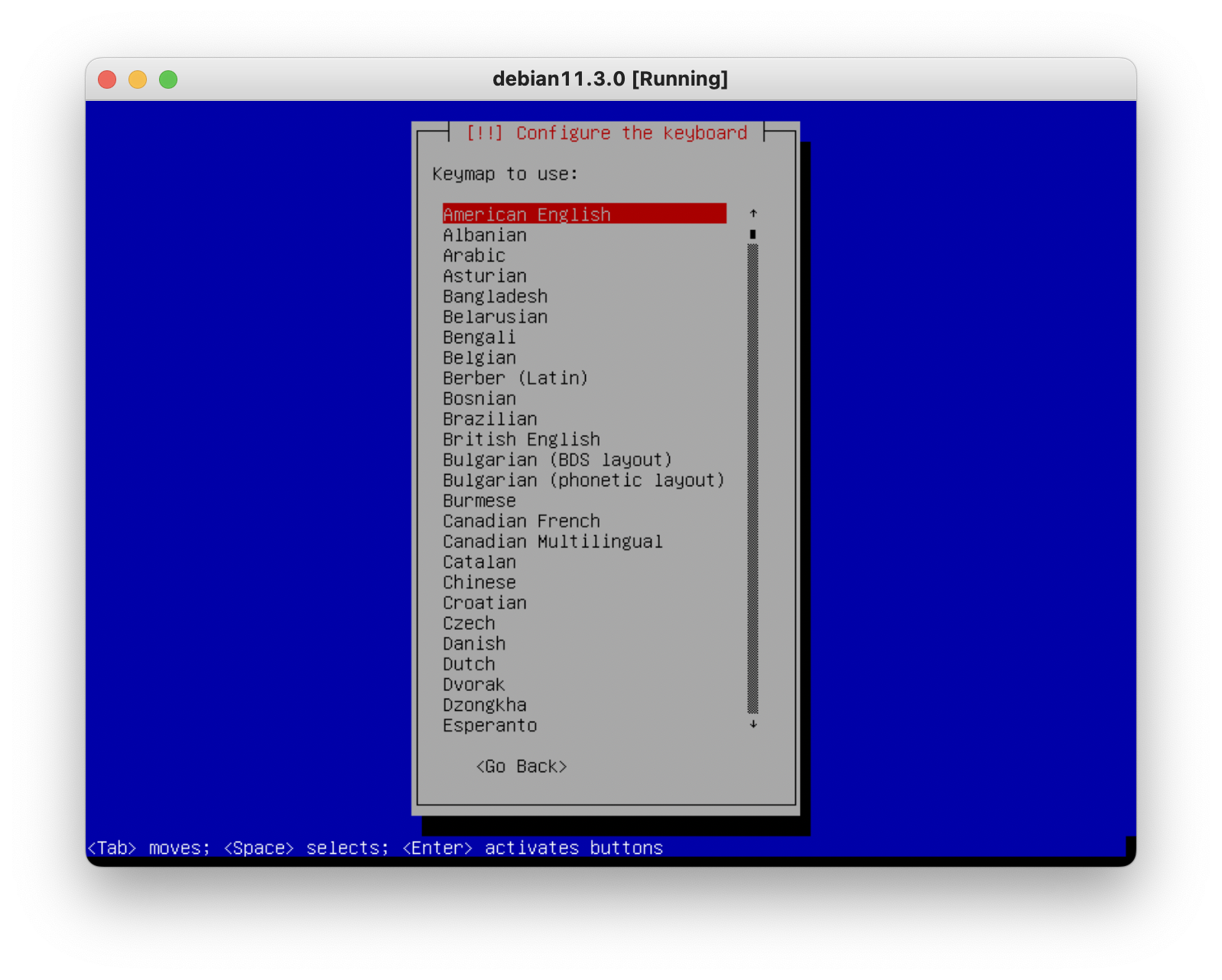
Task: Click the green fullscreen window button
Action: [168, 80]
